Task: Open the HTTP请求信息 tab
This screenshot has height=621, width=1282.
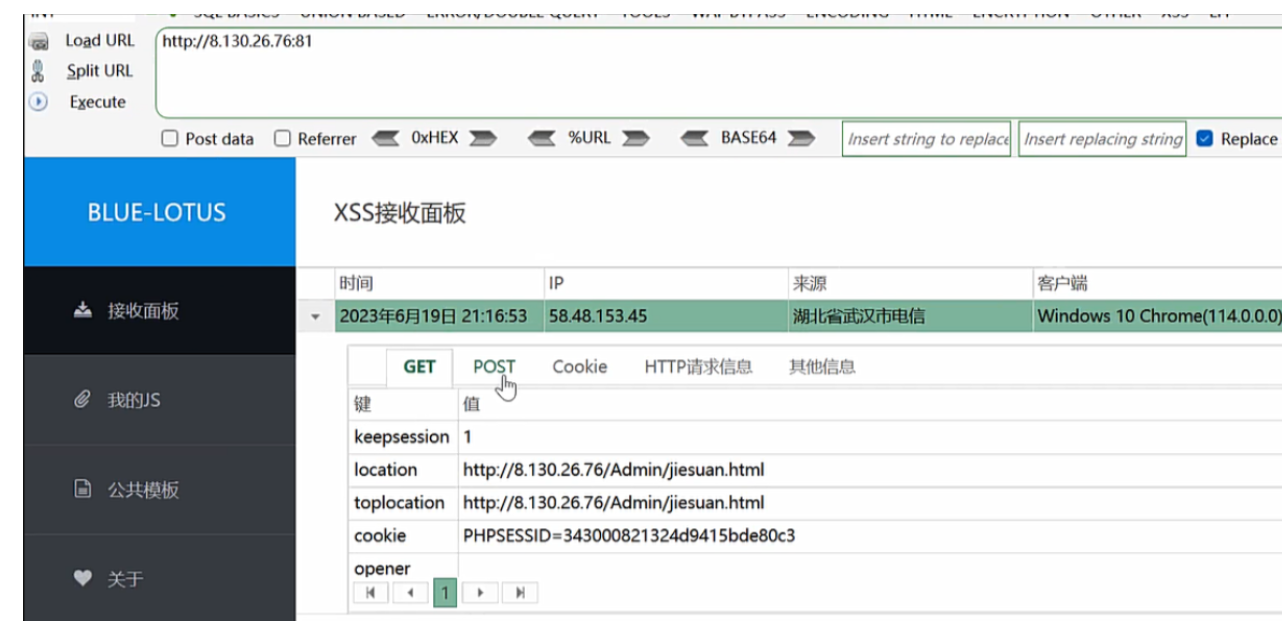Action: (698, 367)
